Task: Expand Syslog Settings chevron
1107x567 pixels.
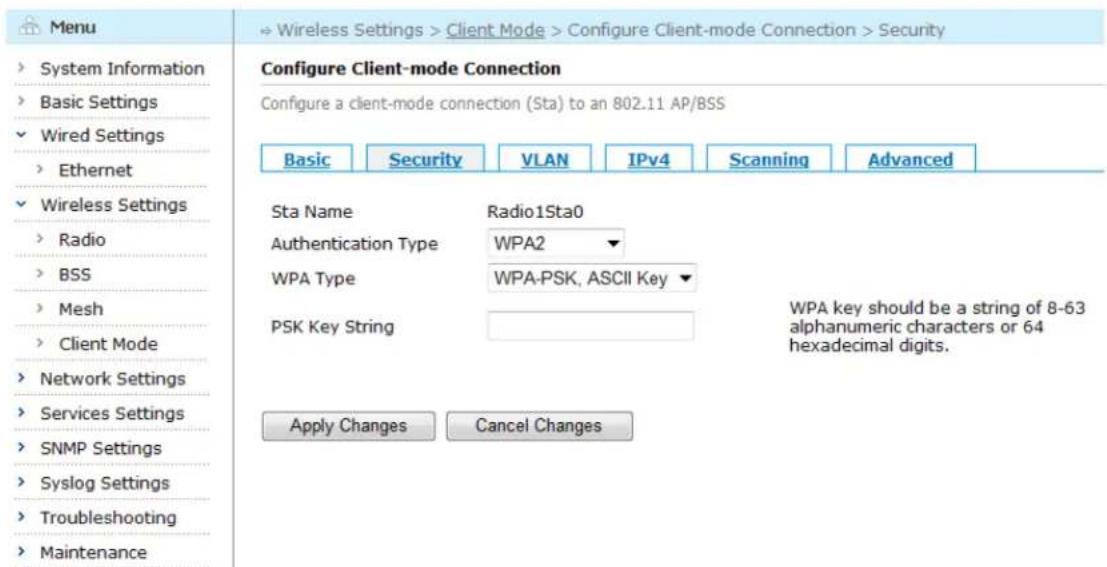Action: 23,483
